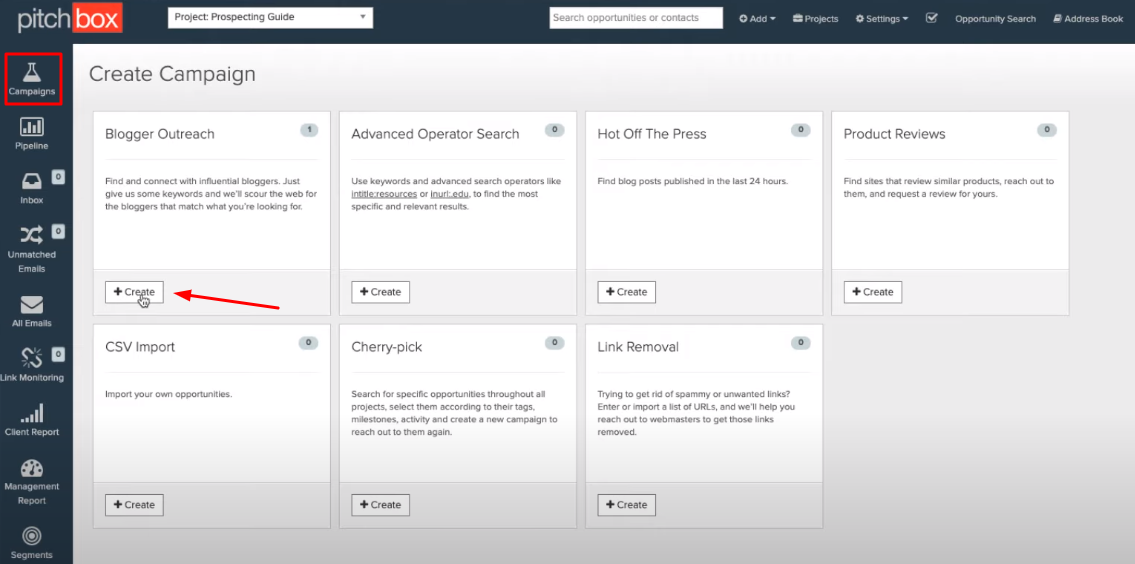
Task: Open Management Report gauge icon
Action: tap(32, 467)
